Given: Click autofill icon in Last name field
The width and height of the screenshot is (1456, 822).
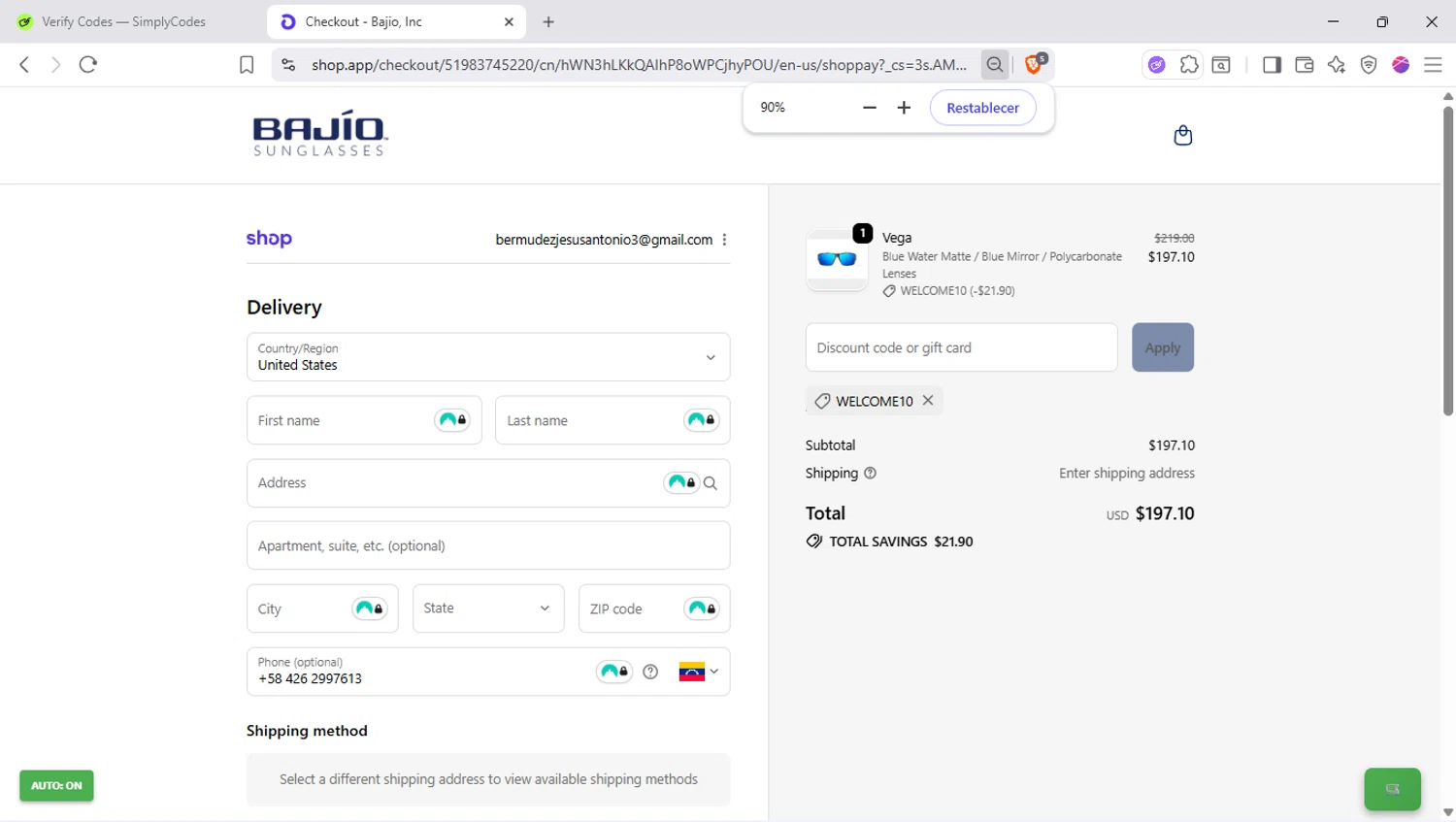Looking at the screenshot, I should pos(701,420).
